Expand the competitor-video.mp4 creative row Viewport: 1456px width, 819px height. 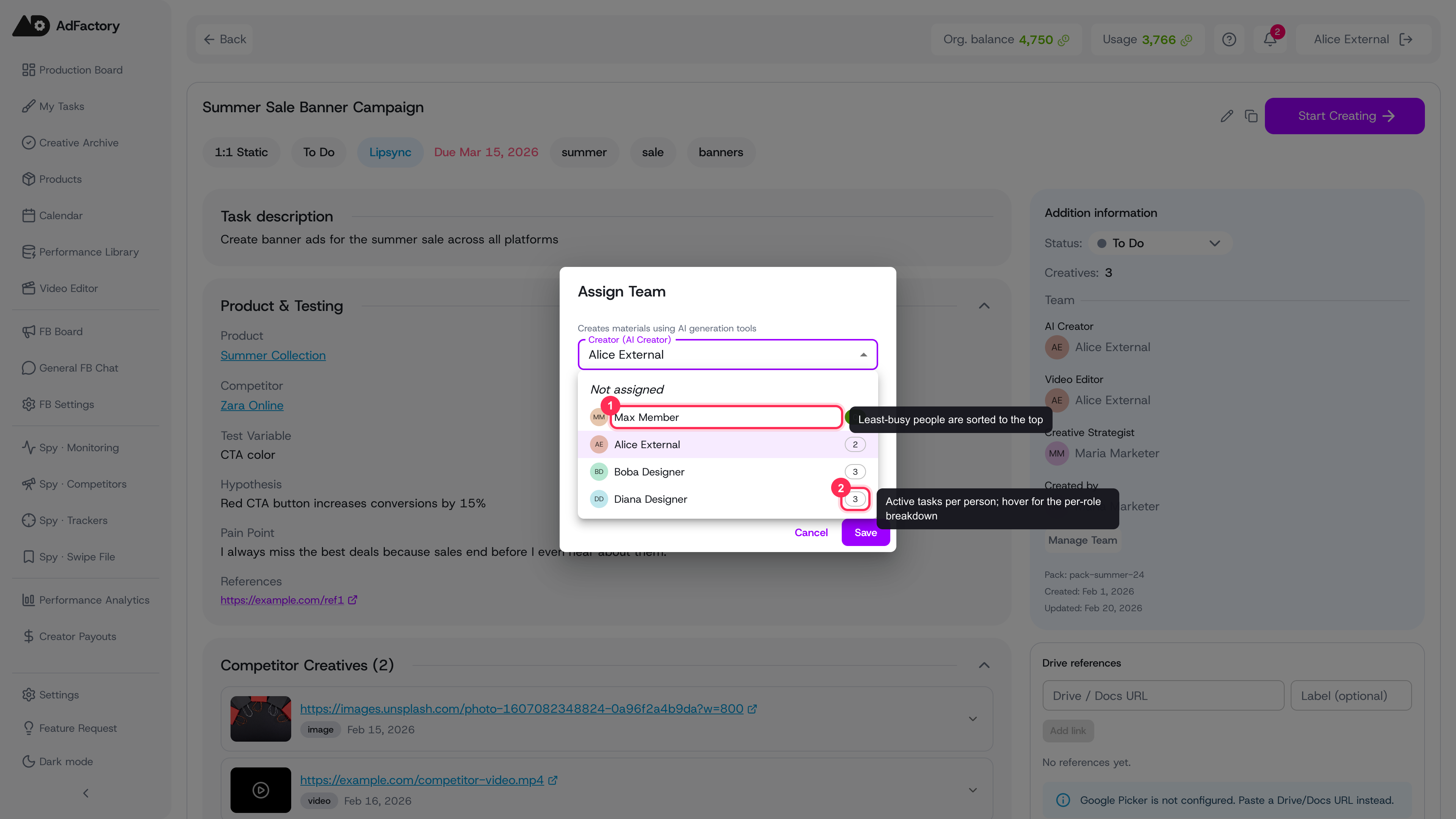[x=973, y=790]
